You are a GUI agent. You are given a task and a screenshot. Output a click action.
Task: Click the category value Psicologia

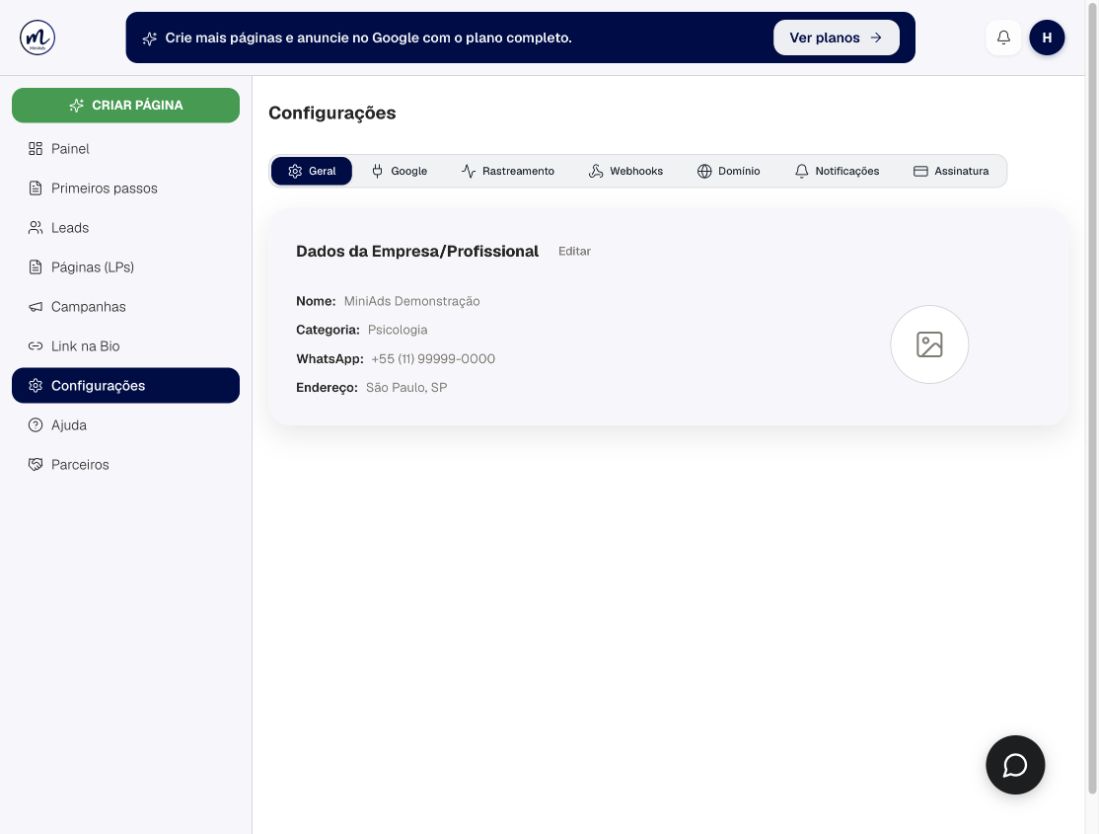[x=397, y=330]
